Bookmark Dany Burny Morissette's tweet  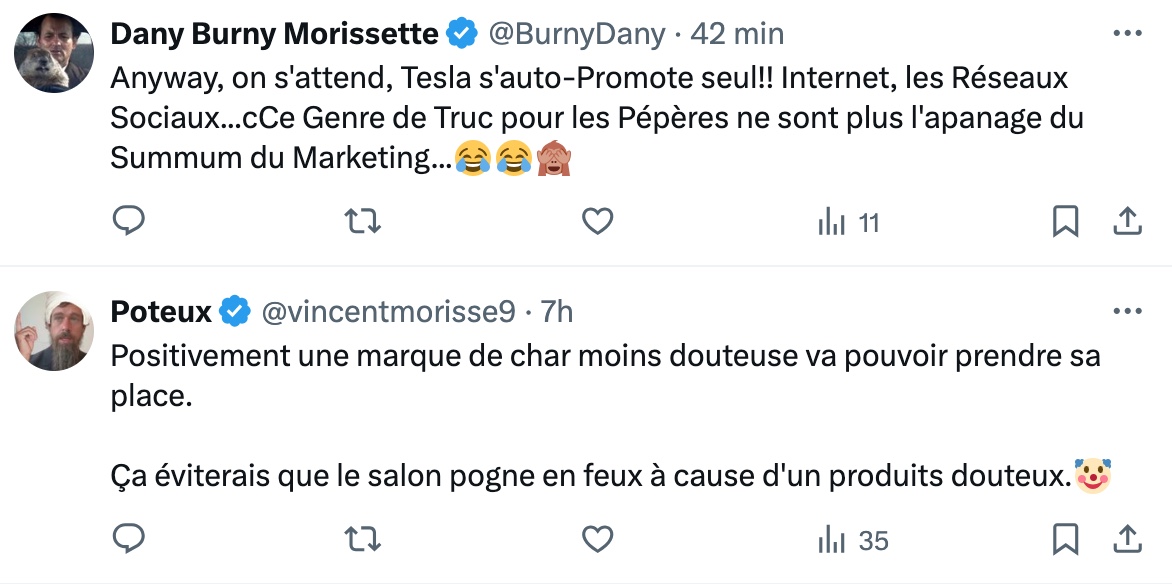pos(1066,221)
